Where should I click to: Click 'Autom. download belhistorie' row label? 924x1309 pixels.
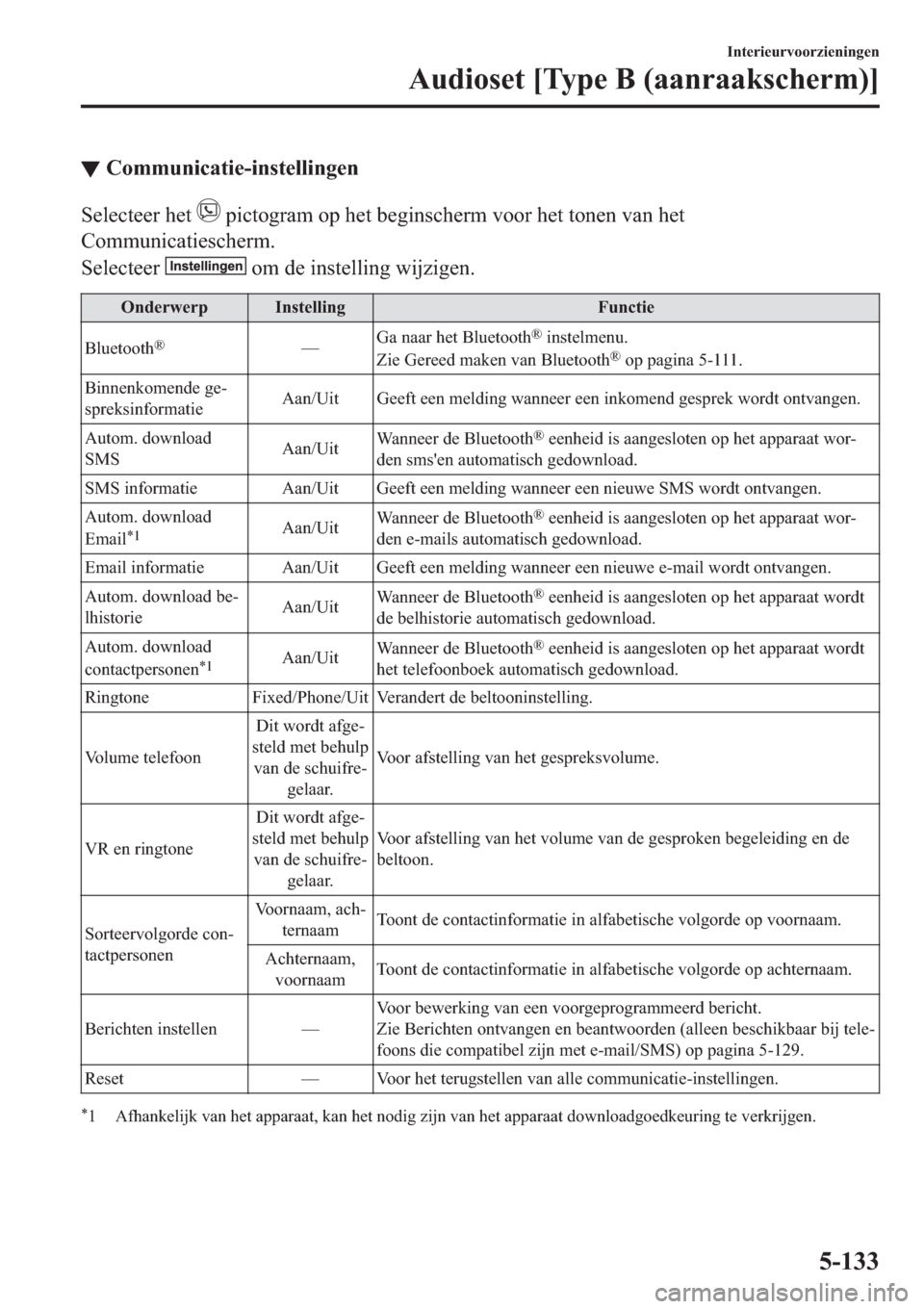coord(163,606)
